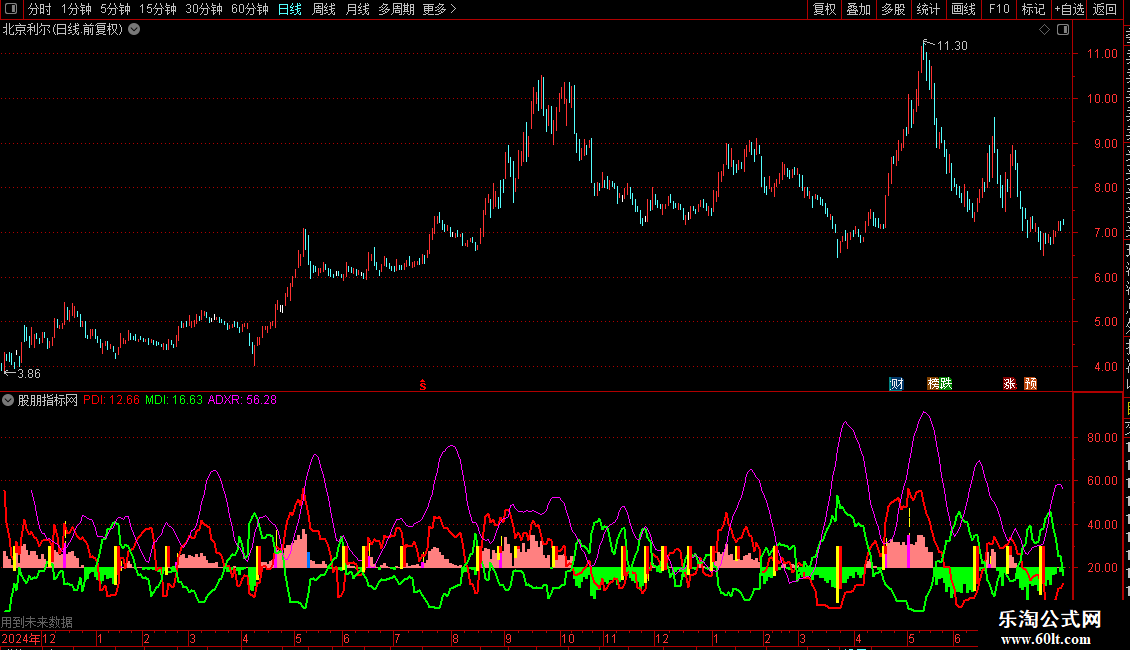
Task: Select the 日线 daily period
Action: [290, 9]
